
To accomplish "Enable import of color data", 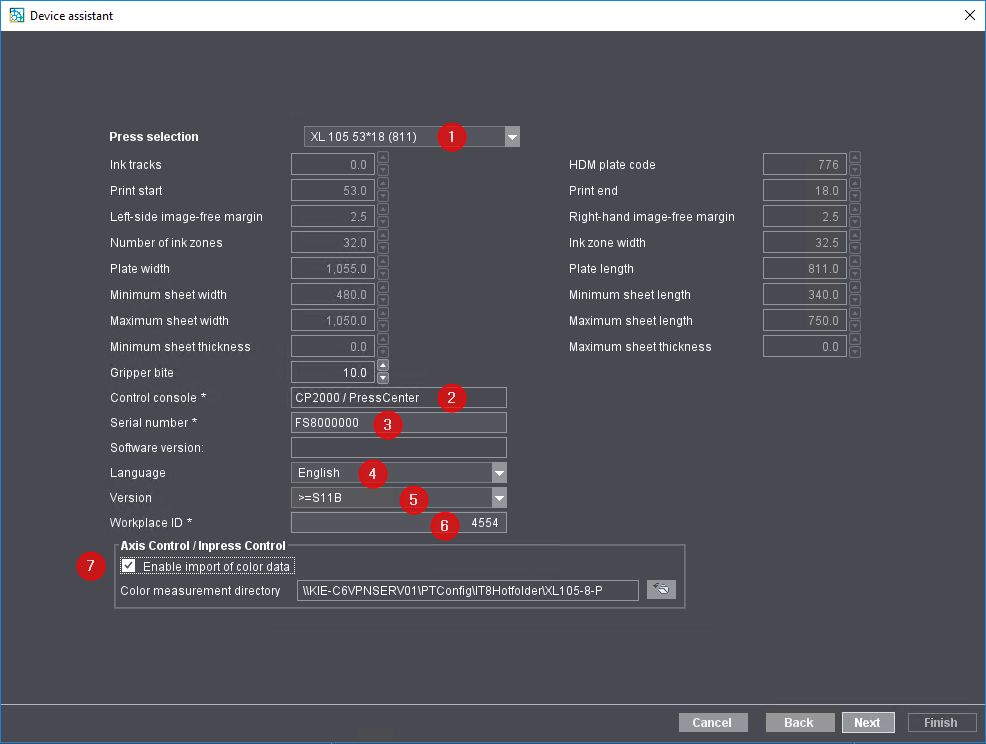I will [x=128, y=565].
